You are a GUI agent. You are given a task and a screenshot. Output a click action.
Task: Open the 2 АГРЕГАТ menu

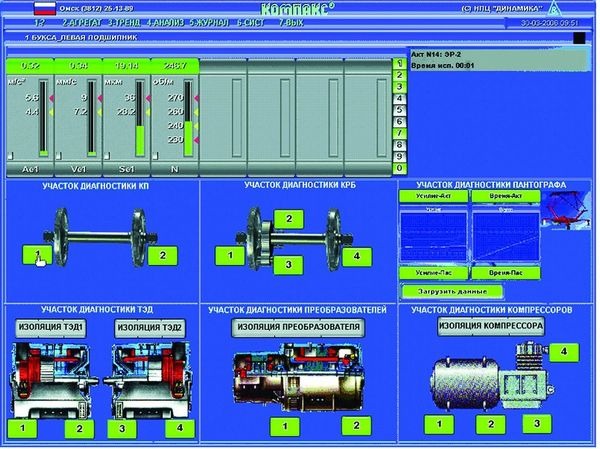(x=81, y=21)
